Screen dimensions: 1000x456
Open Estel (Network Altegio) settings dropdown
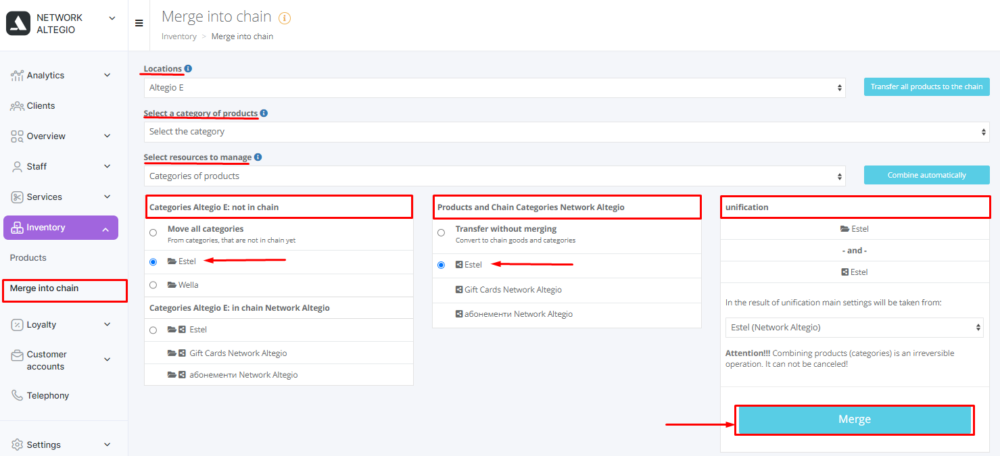pyautogui.click(x=855, y=328)
